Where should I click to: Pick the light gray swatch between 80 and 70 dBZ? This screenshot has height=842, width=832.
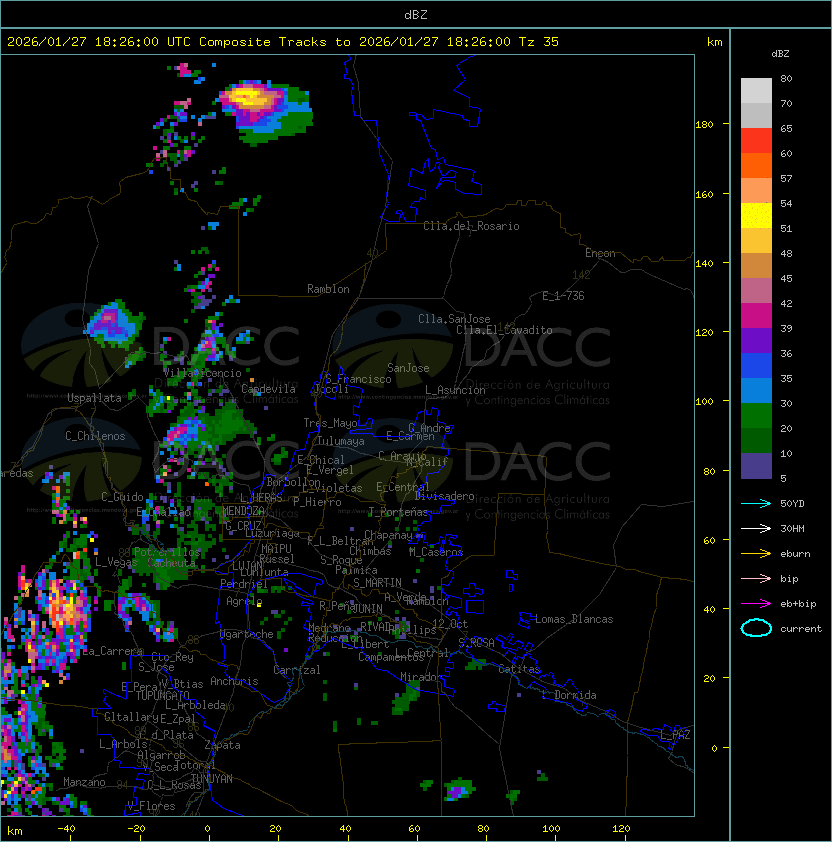pyautogui.click(x=756, y=90)
